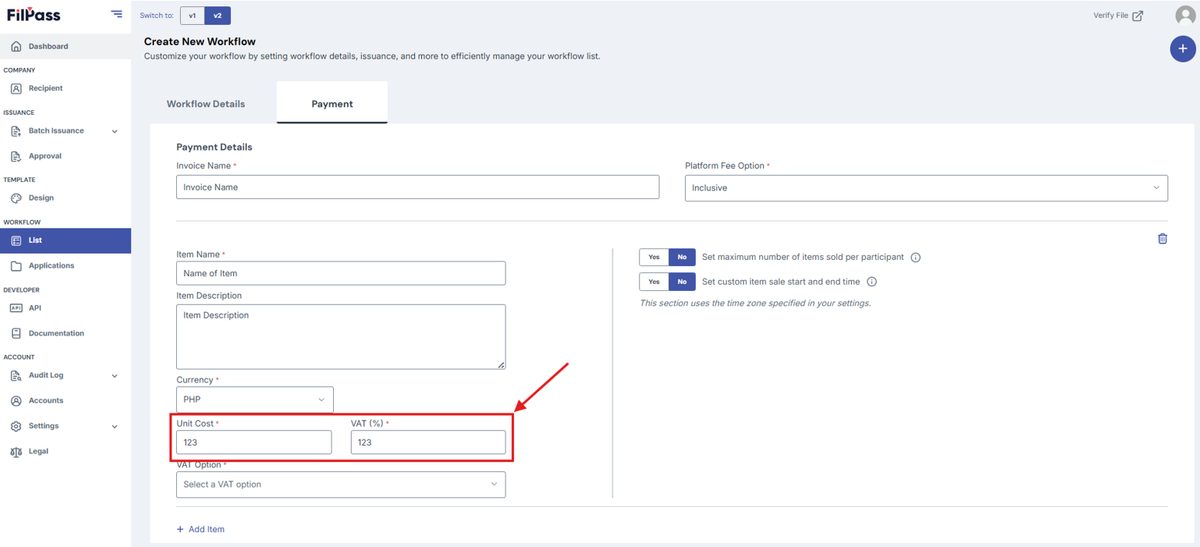Open the Dashboard home icon

tap(16, 46)
